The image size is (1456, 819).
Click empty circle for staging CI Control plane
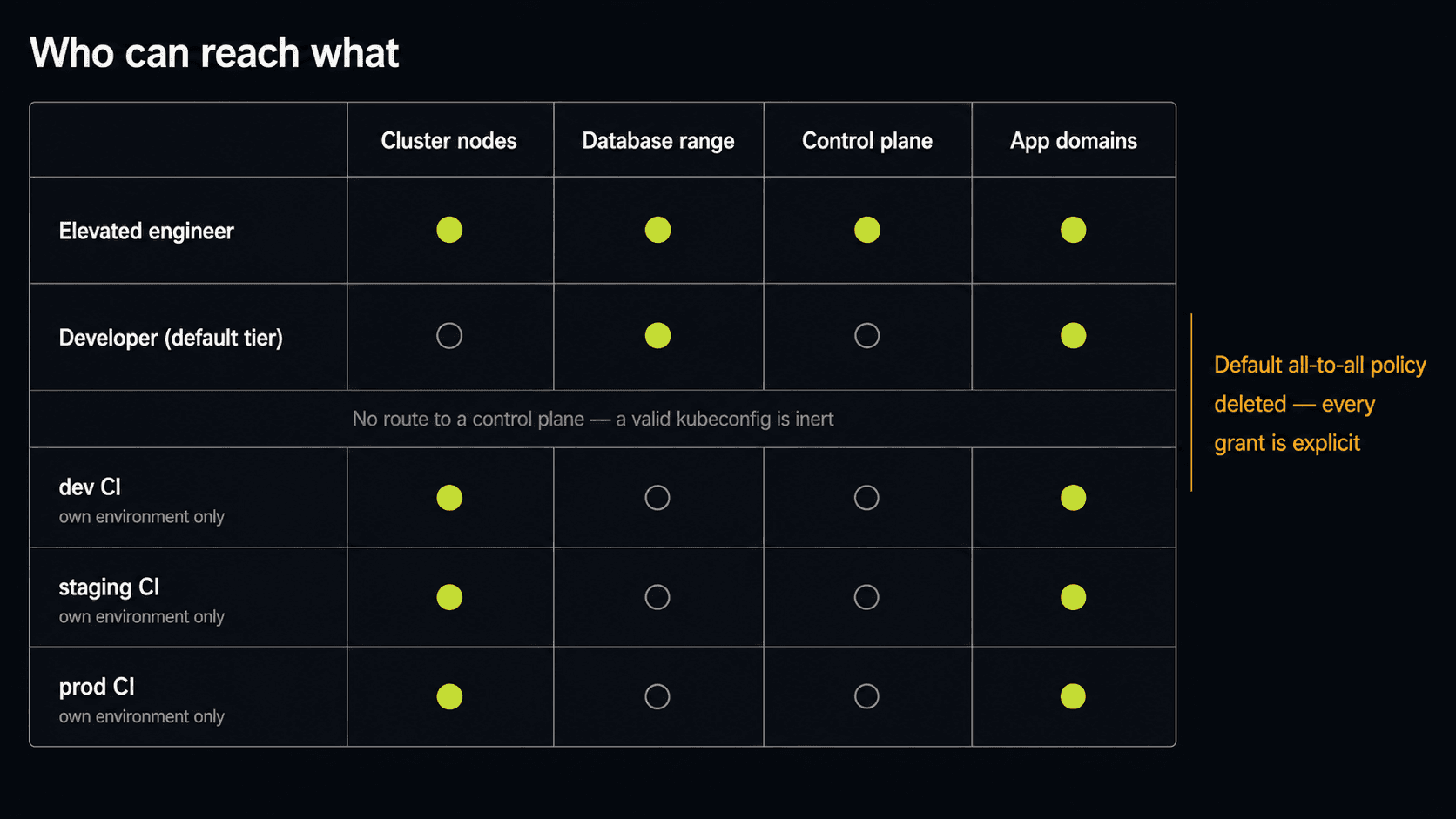pyautogui.click(x=866, y=597)
